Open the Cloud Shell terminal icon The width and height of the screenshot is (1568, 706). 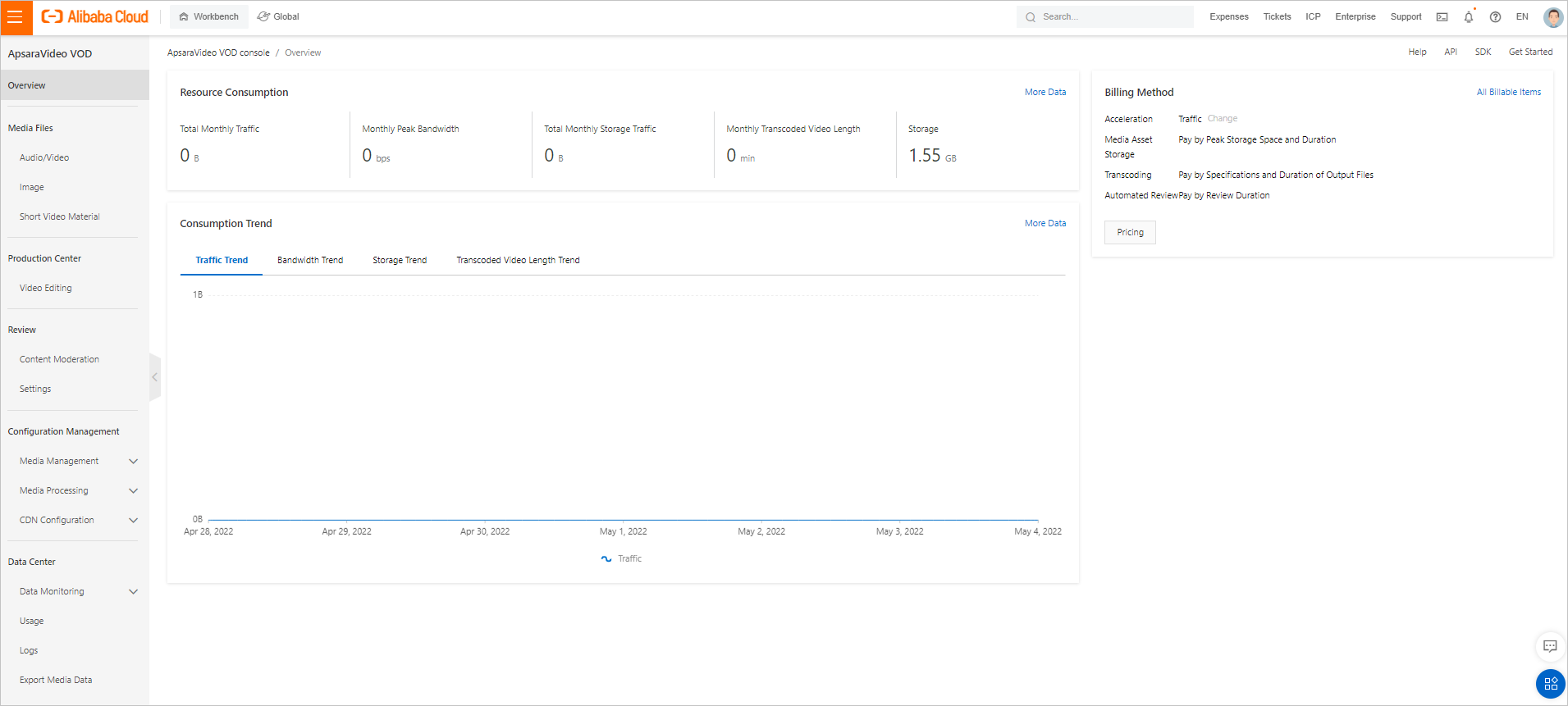point(1442,17)
